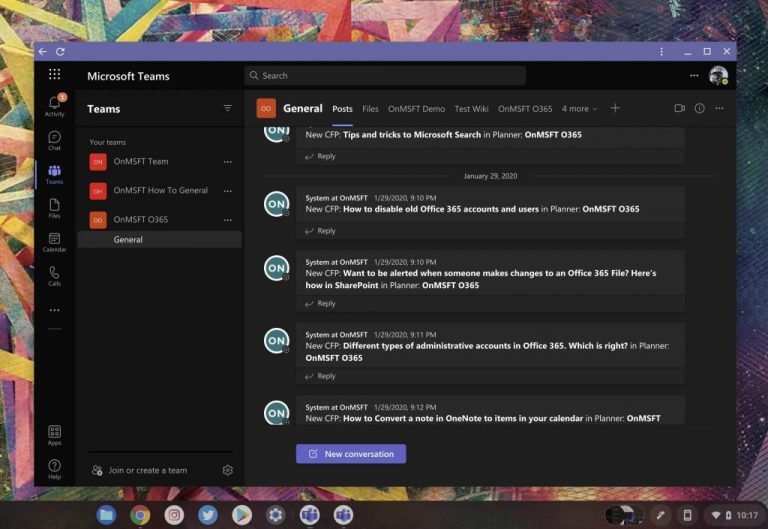Start a New conversation
Image resolution: width=768 pixels, height=529 pixels.
pyautogui.click(x=351, y=454)
